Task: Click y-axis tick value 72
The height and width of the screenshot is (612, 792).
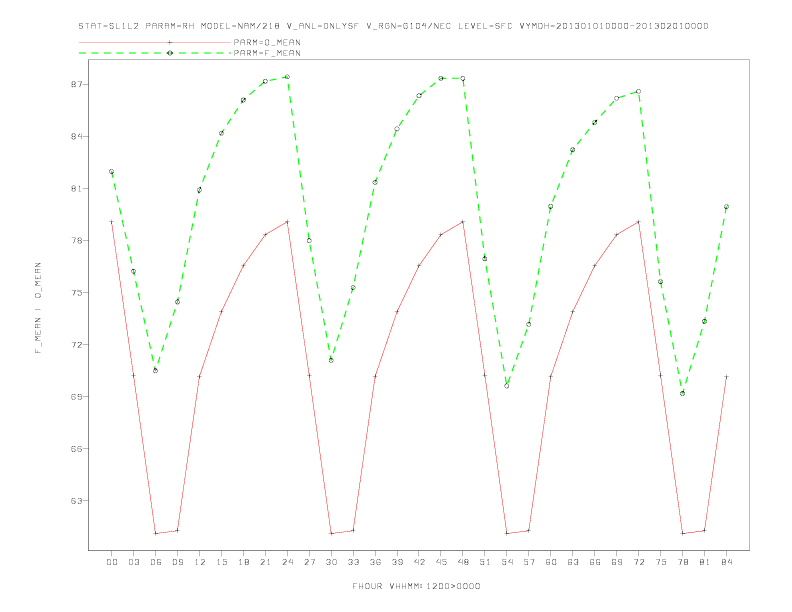Action: click(76, 344)
